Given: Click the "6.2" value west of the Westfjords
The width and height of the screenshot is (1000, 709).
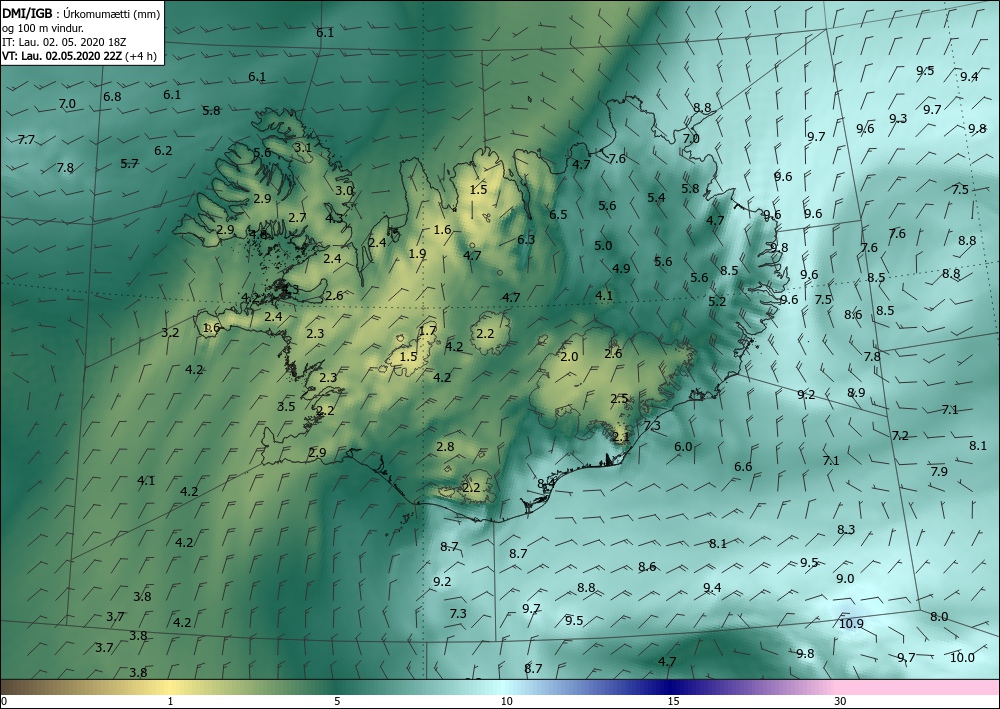Looking at the screenshot, I should [x=163, y=150].
